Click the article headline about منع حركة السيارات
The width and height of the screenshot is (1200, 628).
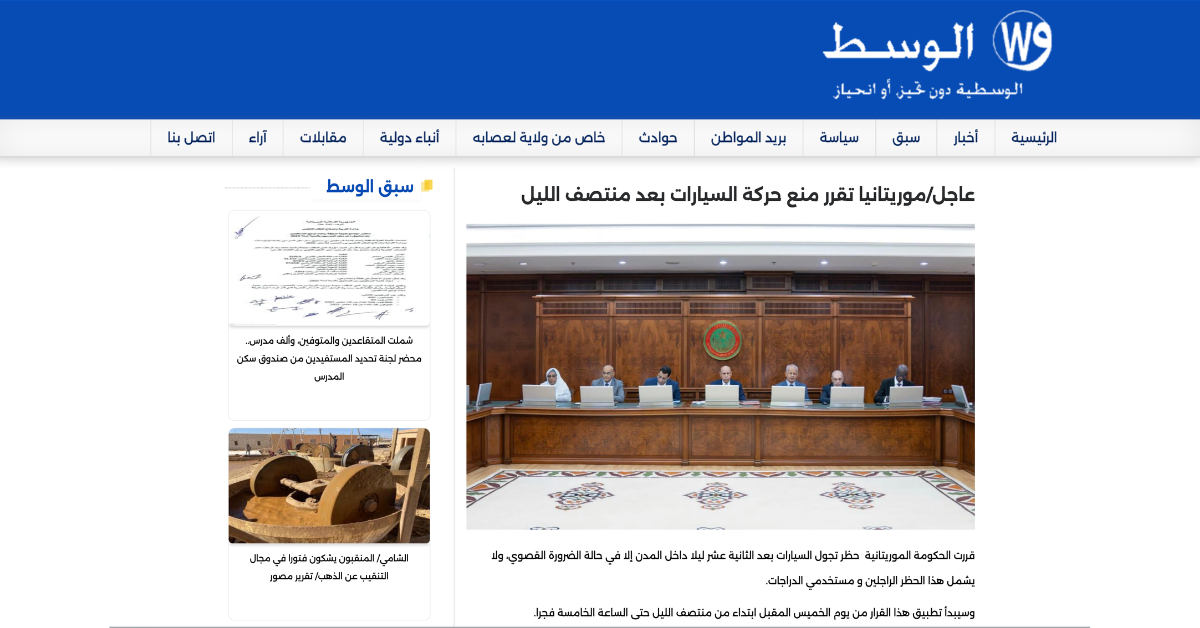tap(747, 194)
